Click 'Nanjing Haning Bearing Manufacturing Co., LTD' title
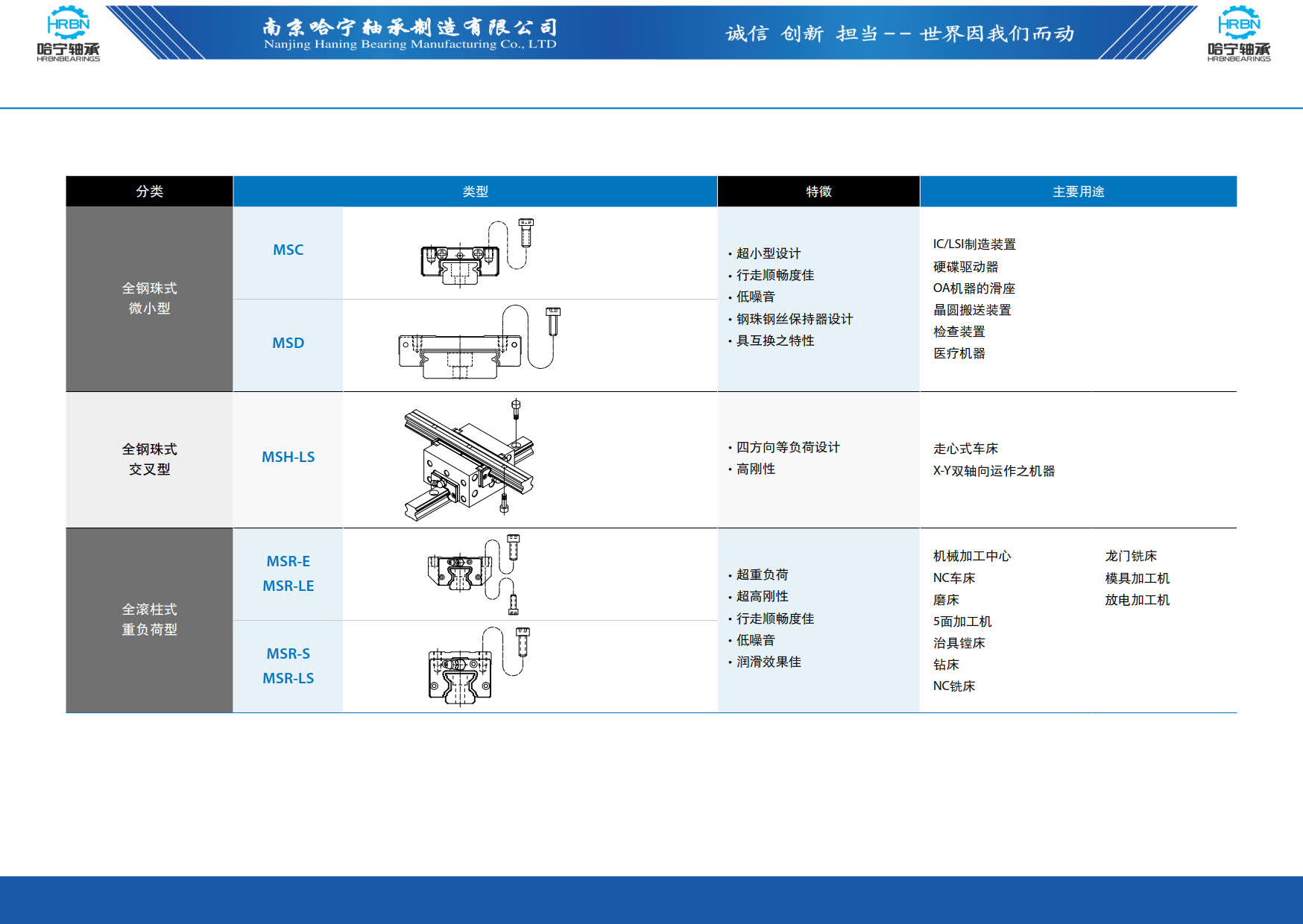The height and width of the screenshot is (924, 1303). coord(410,45)
